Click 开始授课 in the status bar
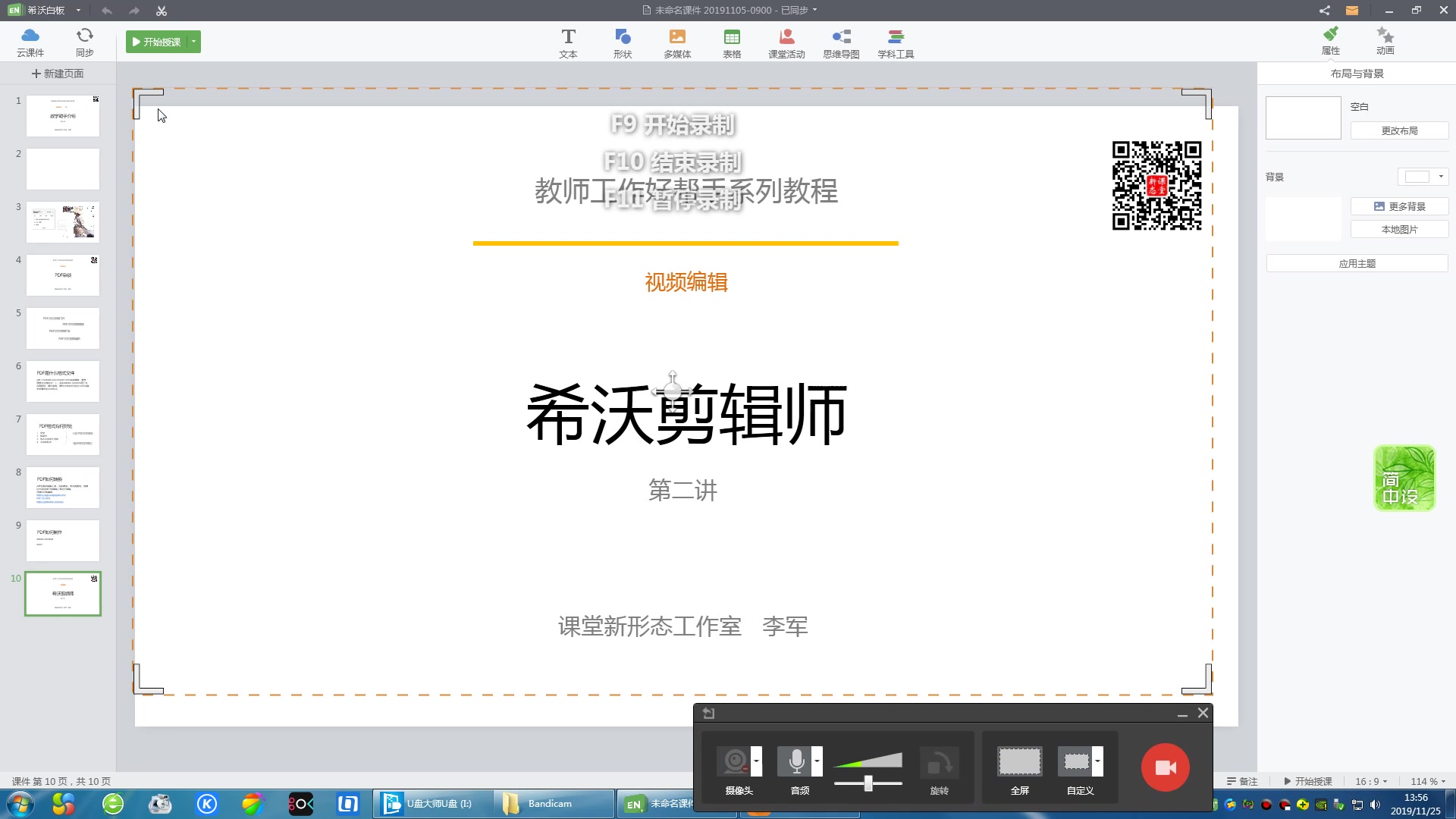The width and height of the screenshot is (1456, 819). (x=1307, y=781)
